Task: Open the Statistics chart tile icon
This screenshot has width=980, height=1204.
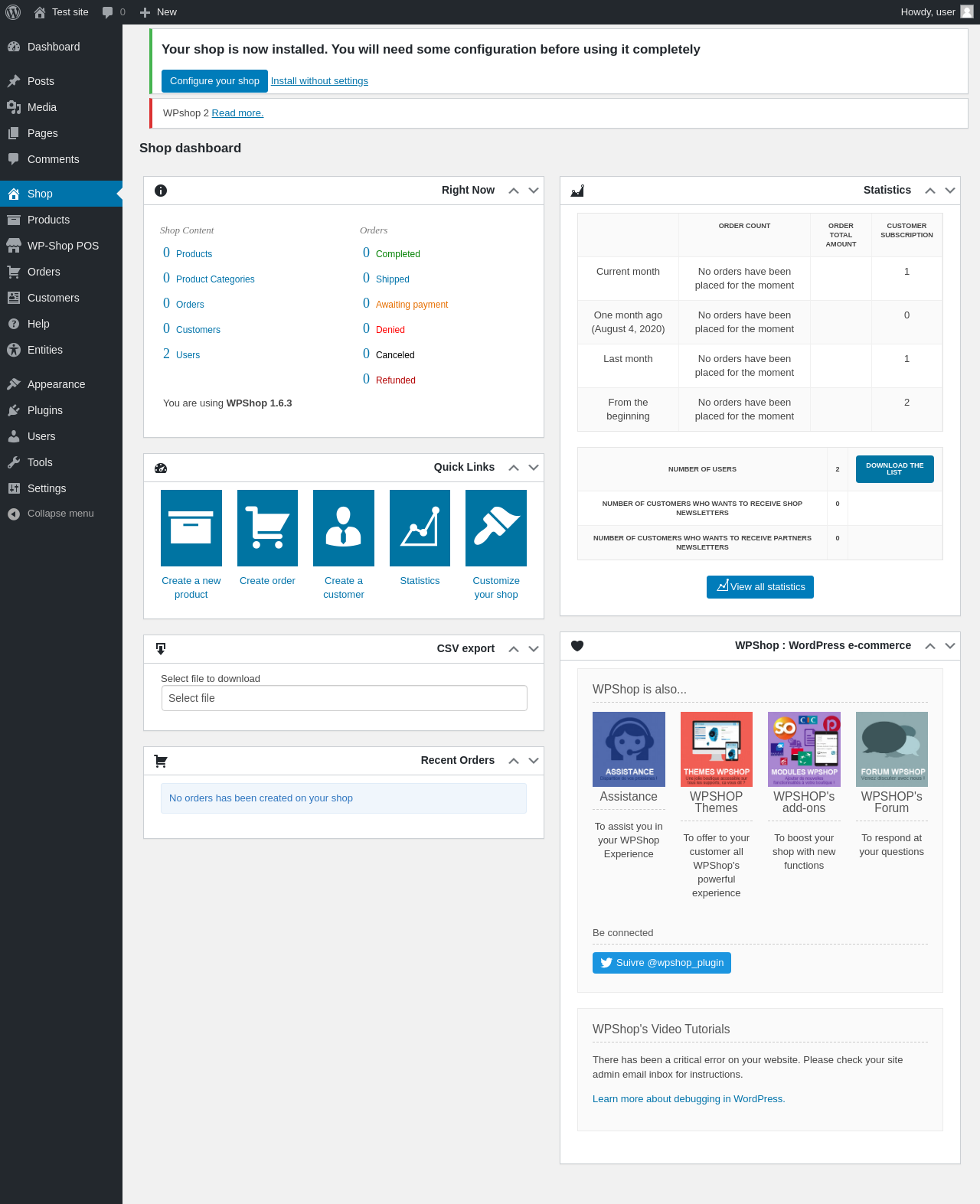Action: pyautogui.click(x=420, y=528)
